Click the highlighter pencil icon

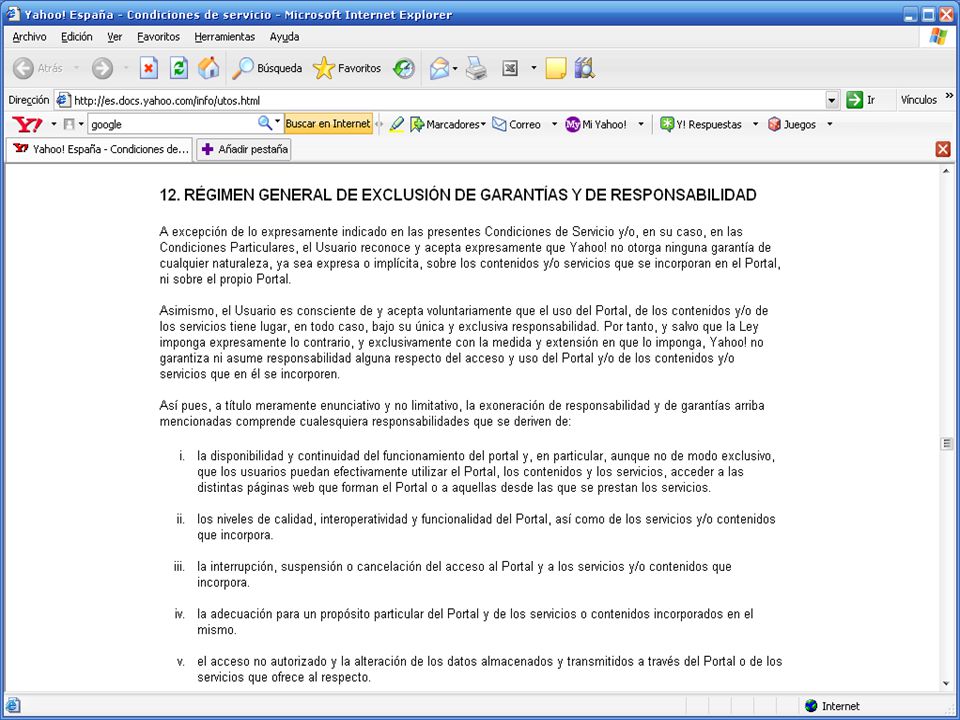[x=397, y=124]
